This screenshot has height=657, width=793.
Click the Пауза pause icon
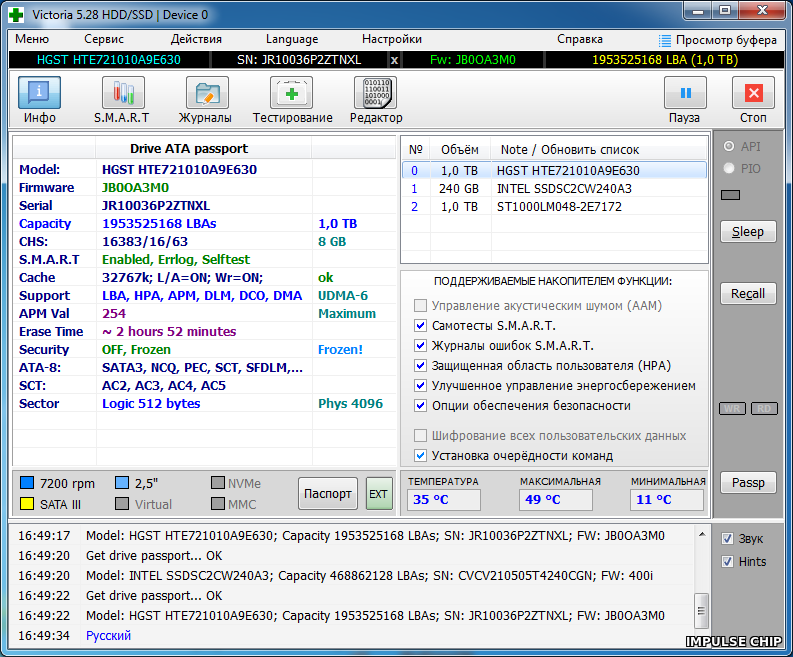click(x=685, y=93)
